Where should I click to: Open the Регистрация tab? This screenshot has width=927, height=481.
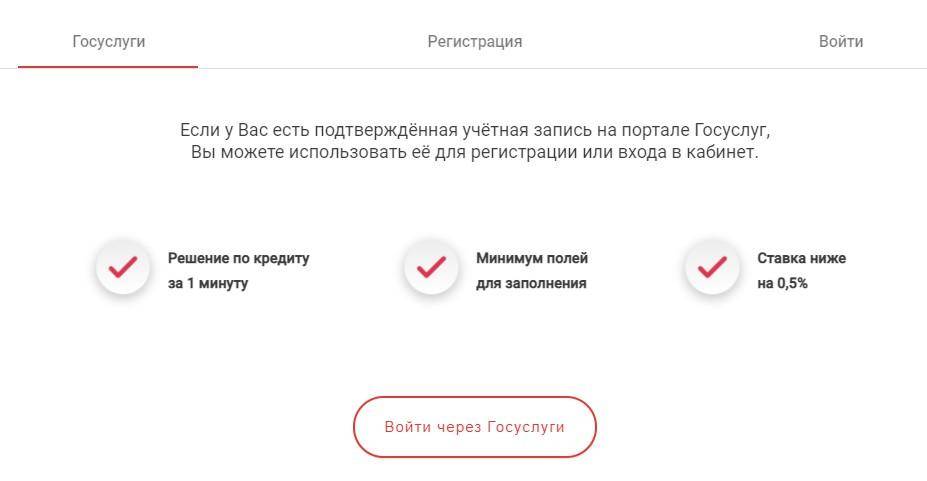475,42
